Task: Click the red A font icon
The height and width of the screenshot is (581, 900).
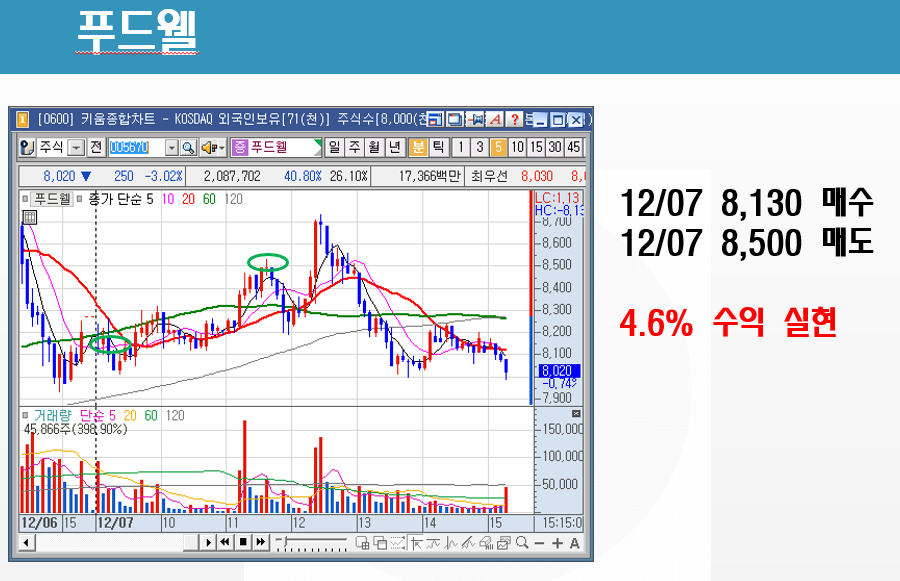Action: click(495, 119)
